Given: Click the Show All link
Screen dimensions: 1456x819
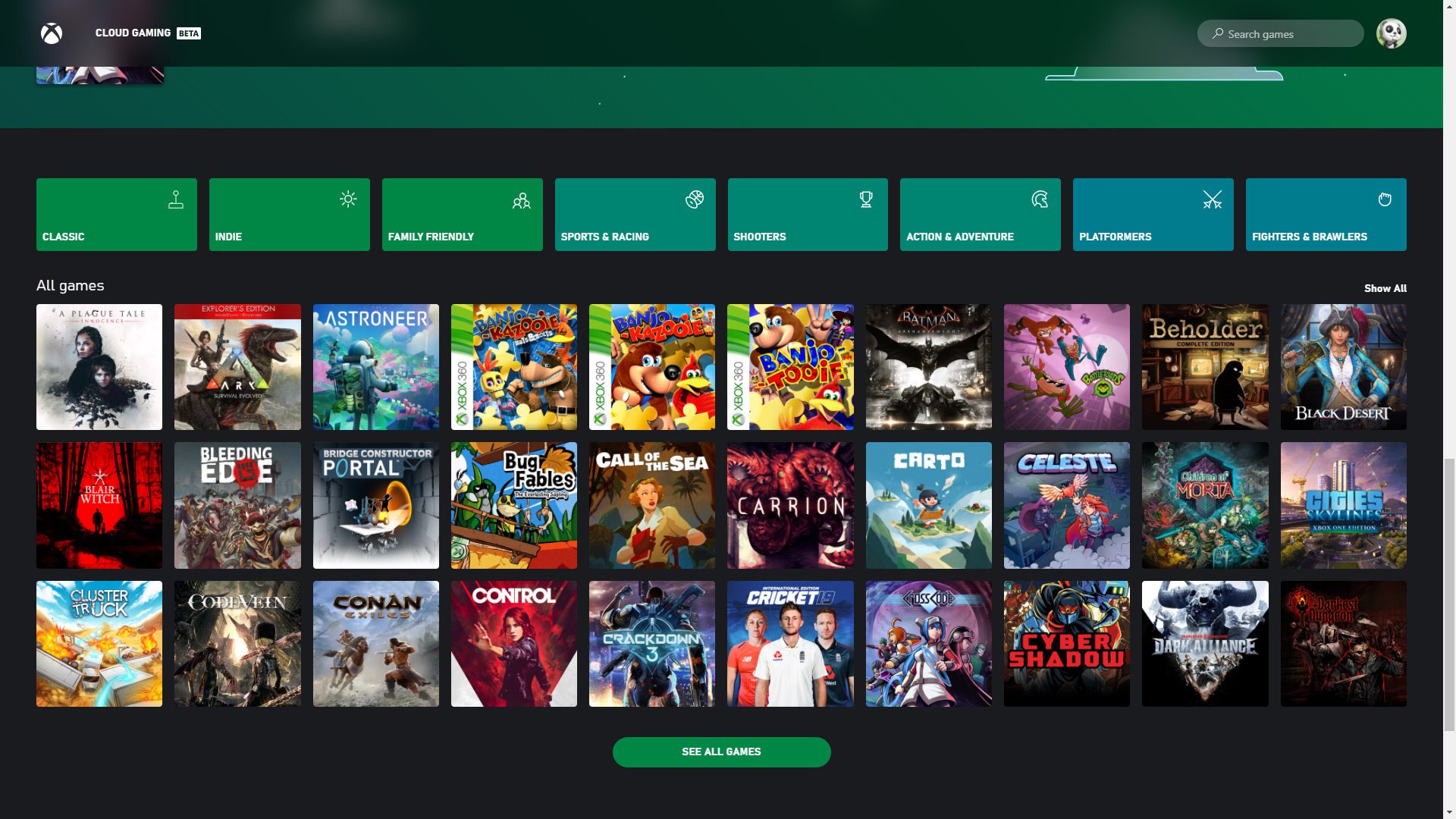Looking at the screenshot, I should [x=1385, y=288].
